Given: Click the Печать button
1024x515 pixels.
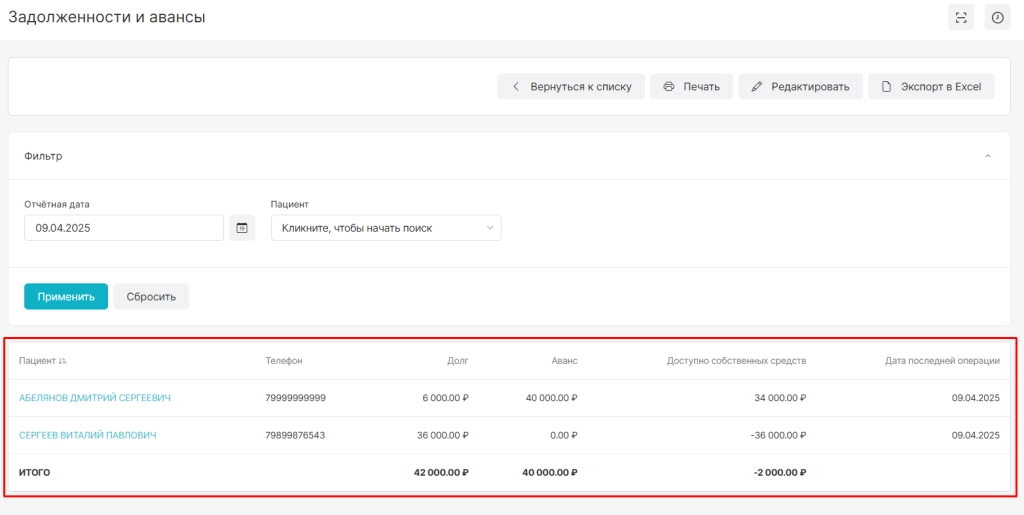Looking at the screenshot, I should coord(691,87).
